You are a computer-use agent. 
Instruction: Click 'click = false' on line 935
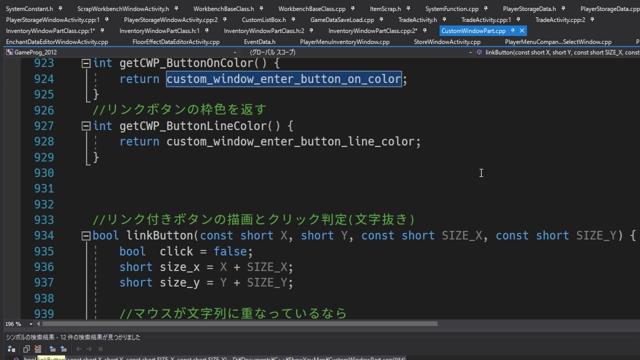tap(203, 251)
